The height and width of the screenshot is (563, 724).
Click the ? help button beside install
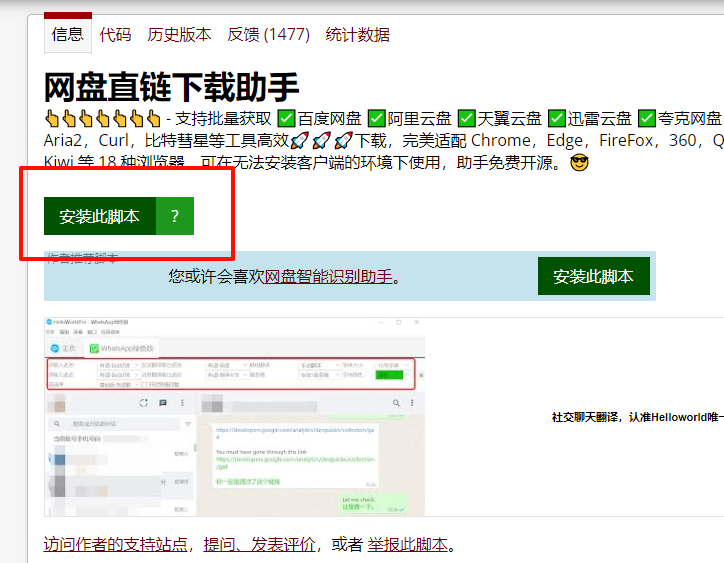(x=175, y=216)
